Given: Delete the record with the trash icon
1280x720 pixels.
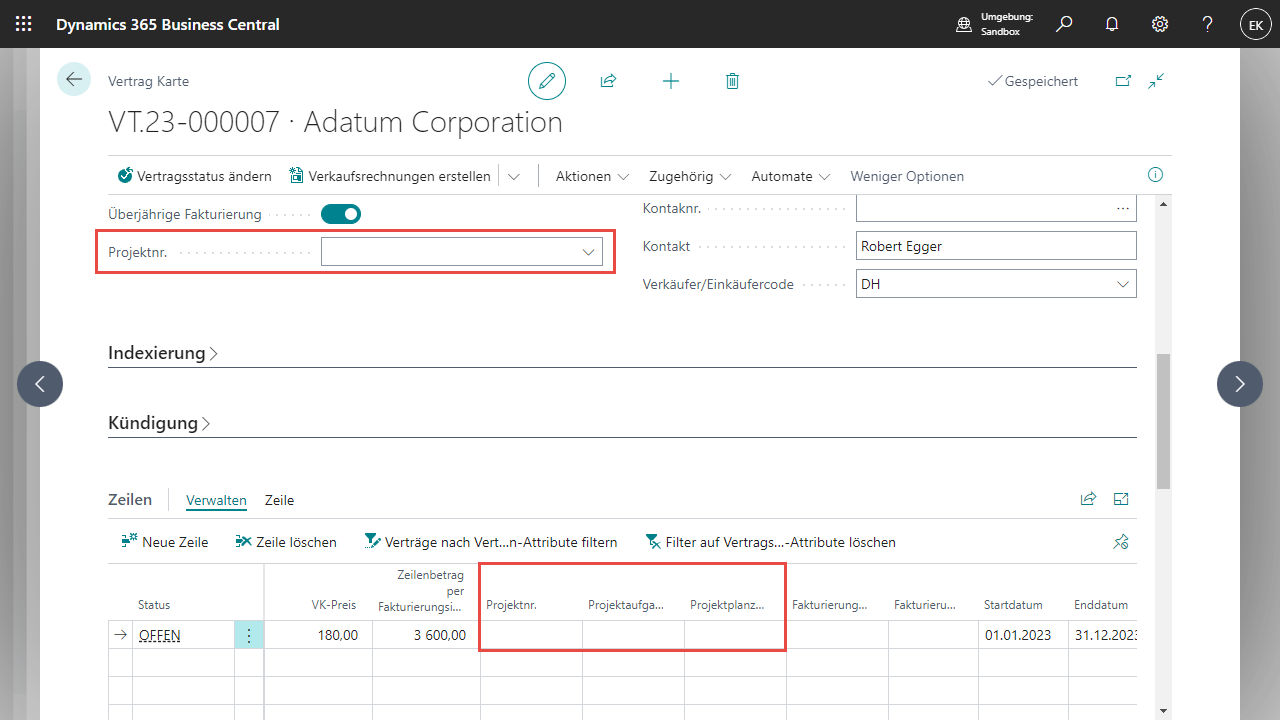Looking at the screenshot, I should point(732,81).
